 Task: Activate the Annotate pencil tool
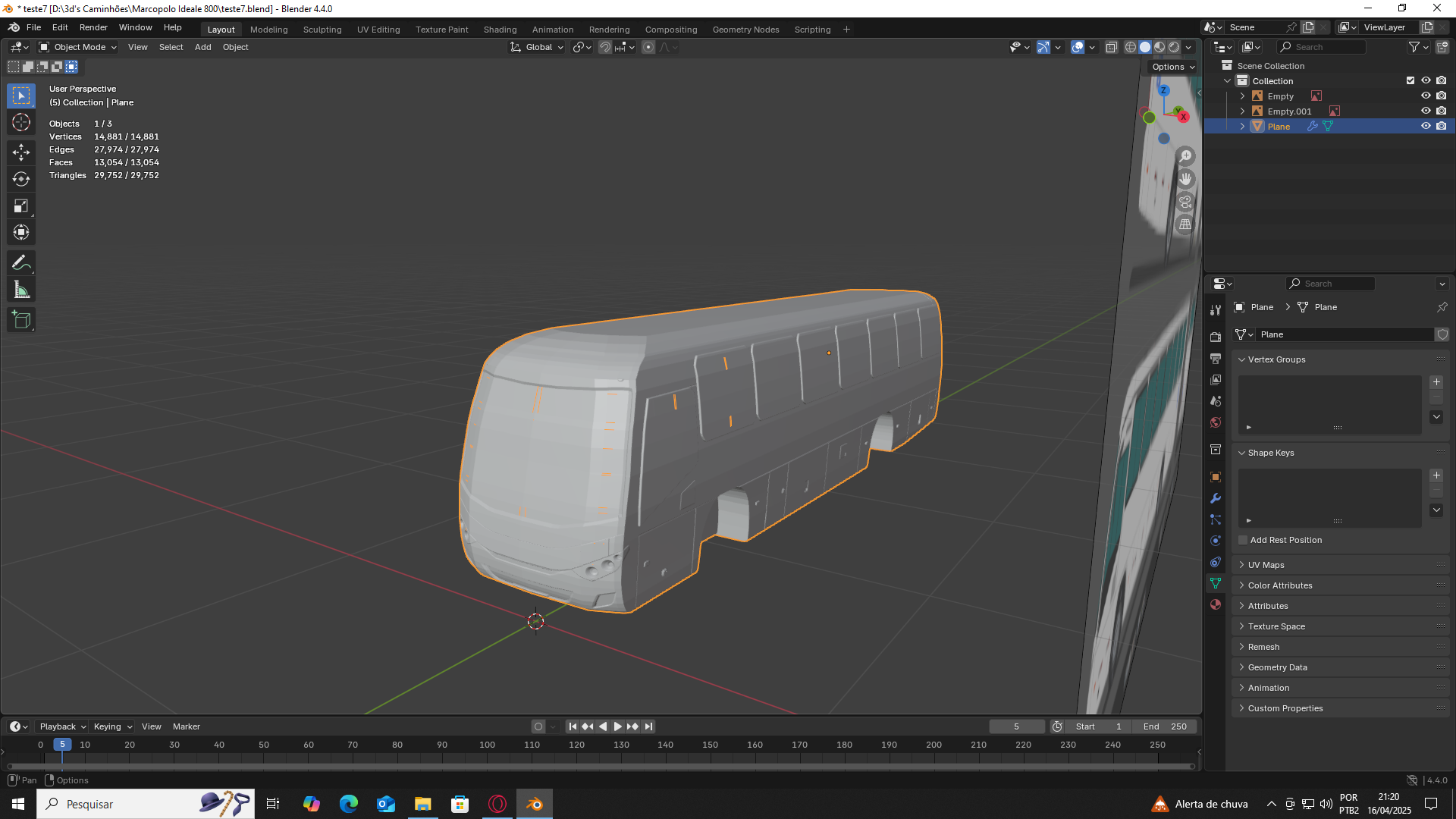[x=21, y=263]
